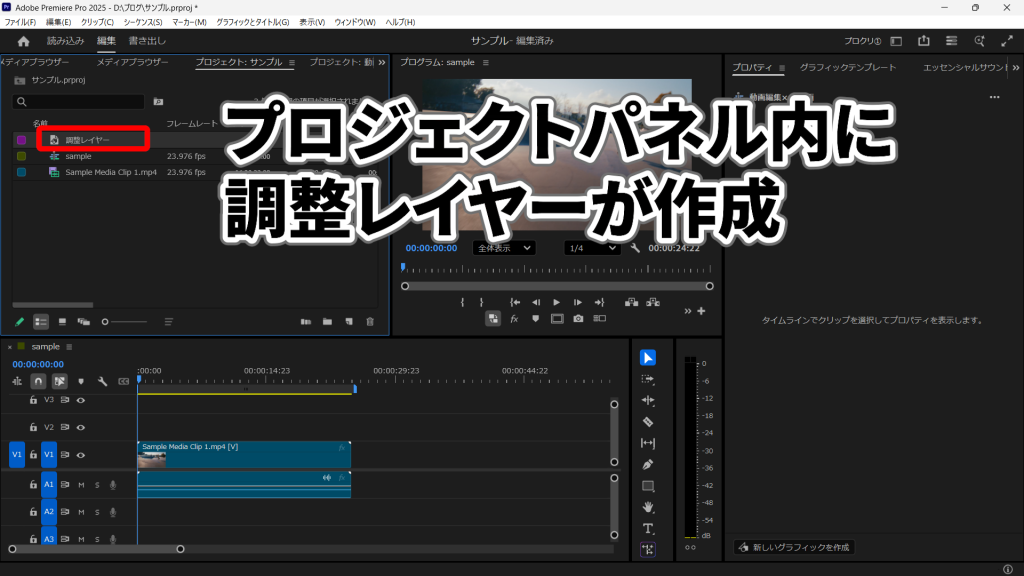Screen dimensions: 1024x576
Task: Open Program monitor settings via the wrench icon
Action: (x=632, y=248)
